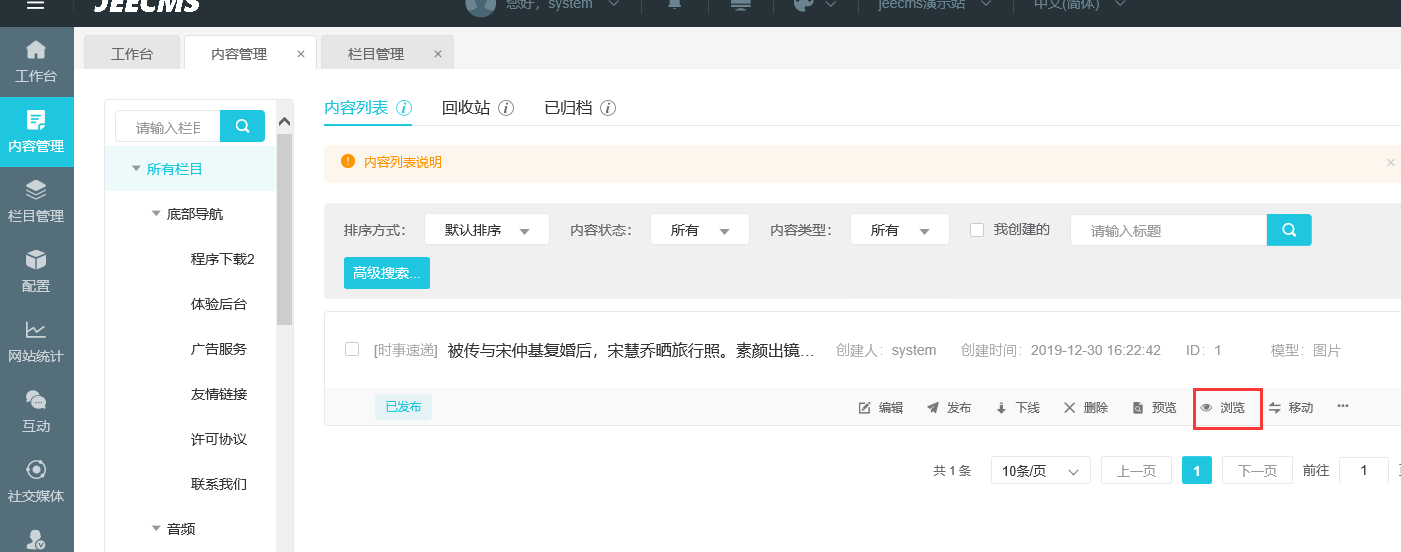The image size is (1401, 552).
Task: Close the 栏目管理 tab
Action: (x=437, y=54)
